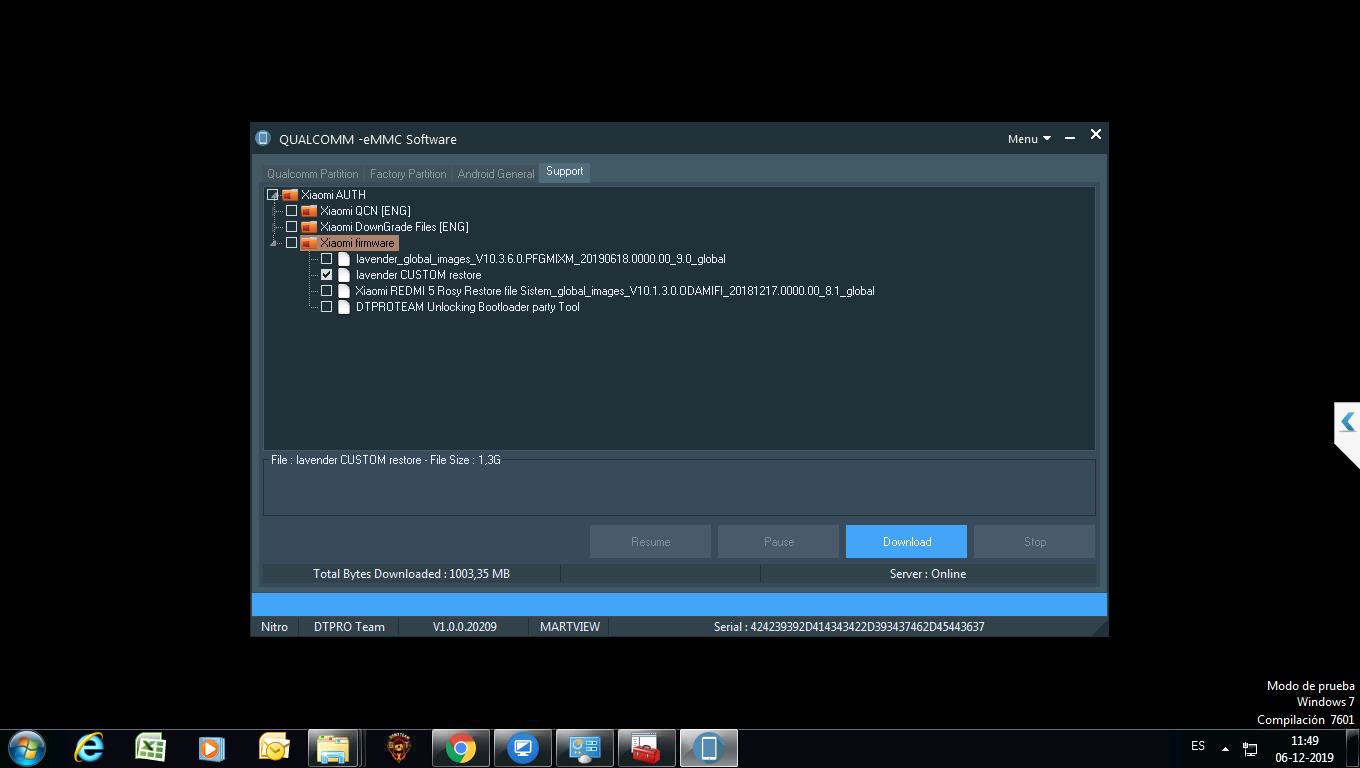Switch to the Android General tab
The image size is (1360, 768).
tap(496, 174)
